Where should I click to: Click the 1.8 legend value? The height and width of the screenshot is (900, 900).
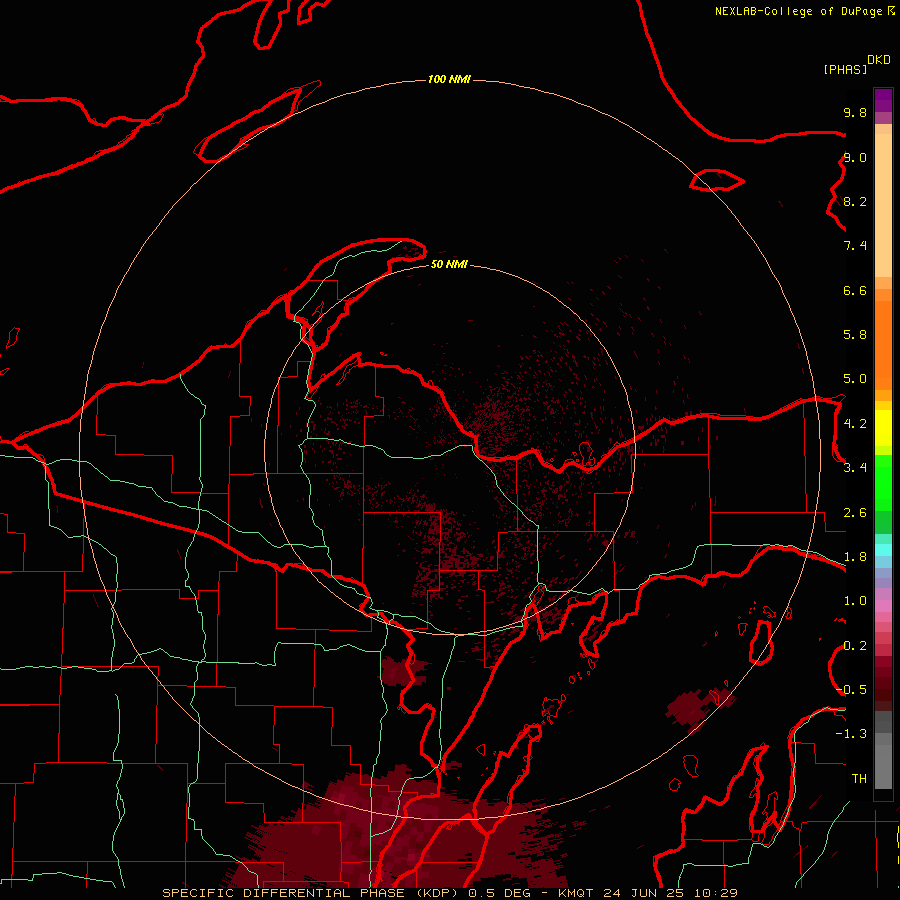[x=855, y=556]
